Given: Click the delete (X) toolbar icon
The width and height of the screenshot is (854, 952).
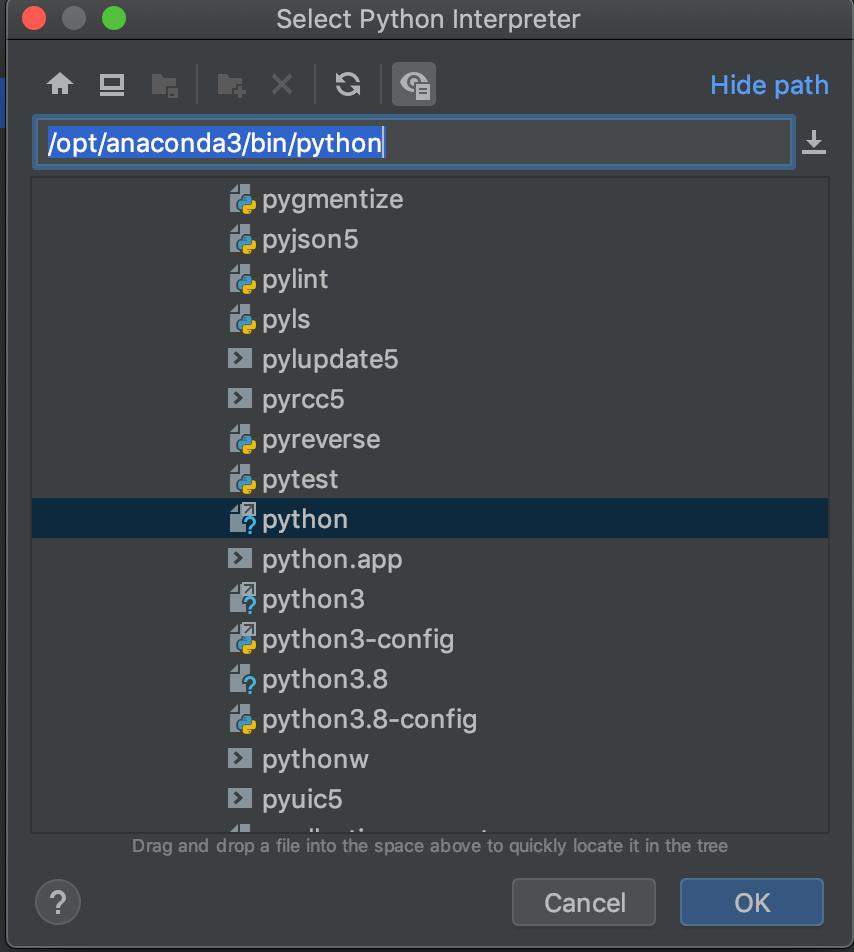Looking at the screenshot, I should 282,84.
